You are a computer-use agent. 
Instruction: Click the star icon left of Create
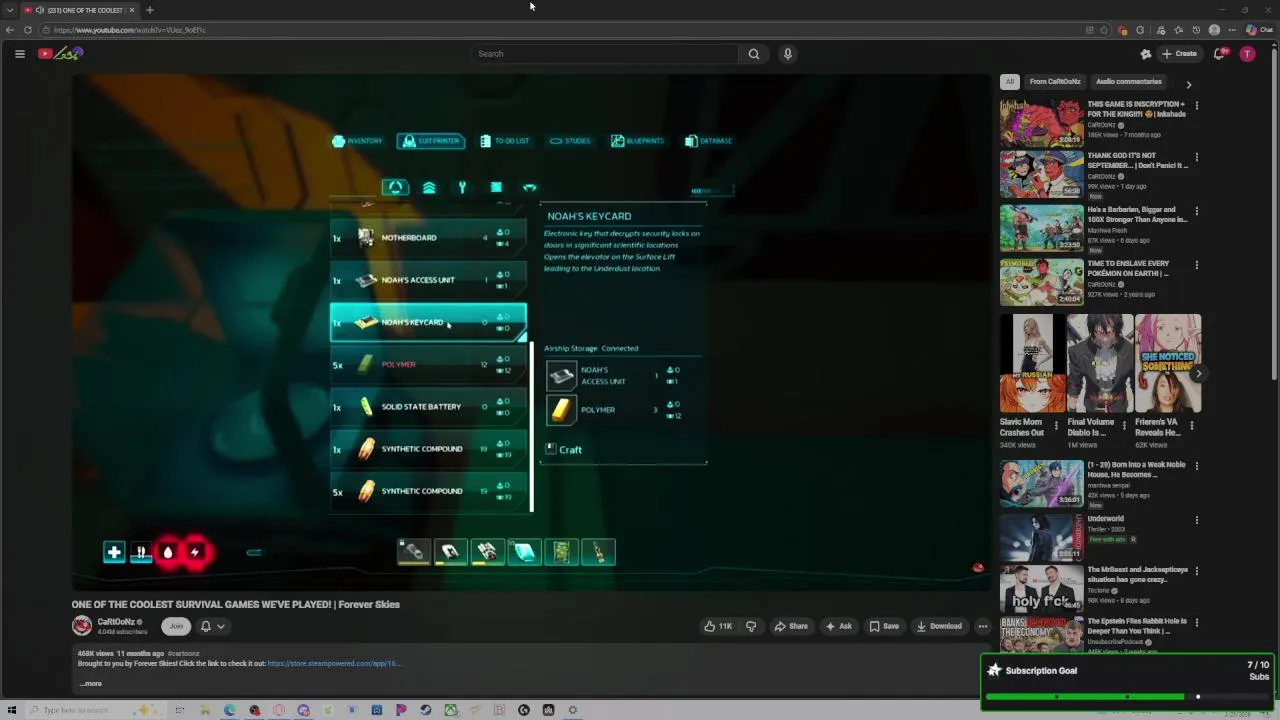(x=1146, y=54)
